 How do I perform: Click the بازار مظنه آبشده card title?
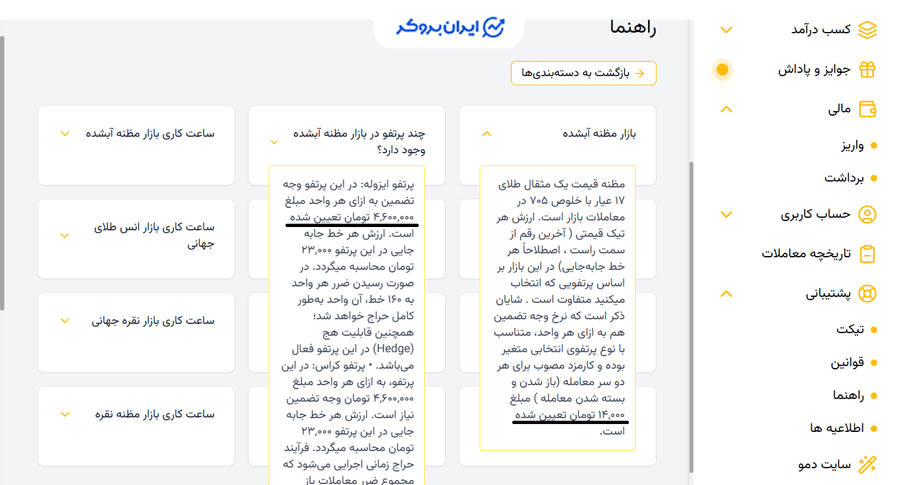(599, 134)
